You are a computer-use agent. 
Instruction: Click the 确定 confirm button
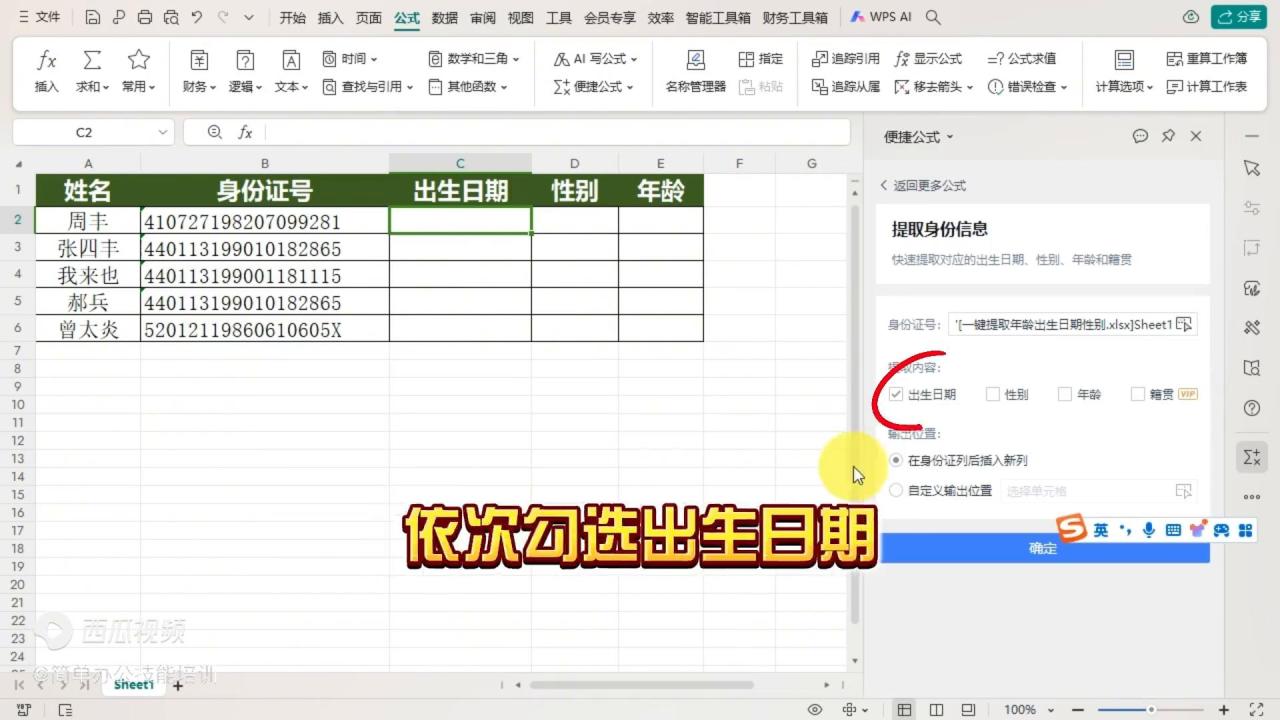(1043, 548)
